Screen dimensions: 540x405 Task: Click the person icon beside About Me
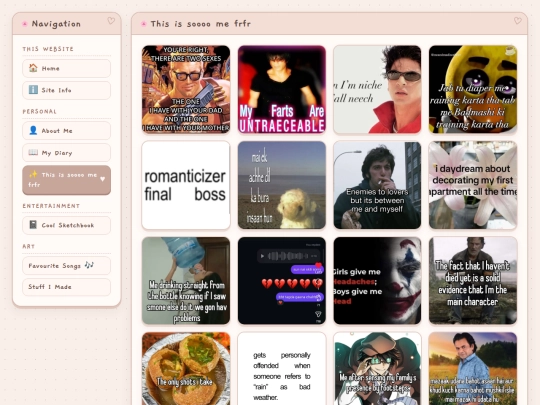[33, 130]
